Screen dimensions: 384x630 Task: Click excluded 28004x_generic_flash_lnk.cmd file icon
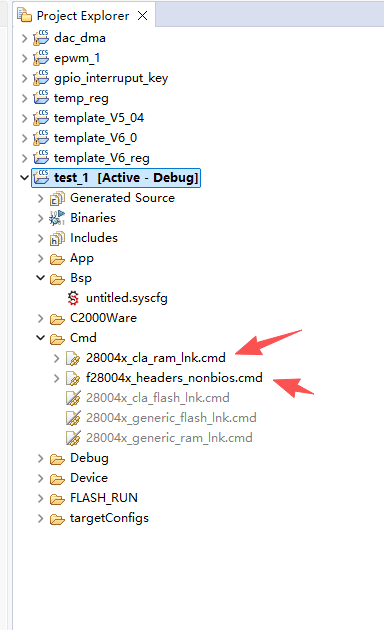(x=73, y=418)
